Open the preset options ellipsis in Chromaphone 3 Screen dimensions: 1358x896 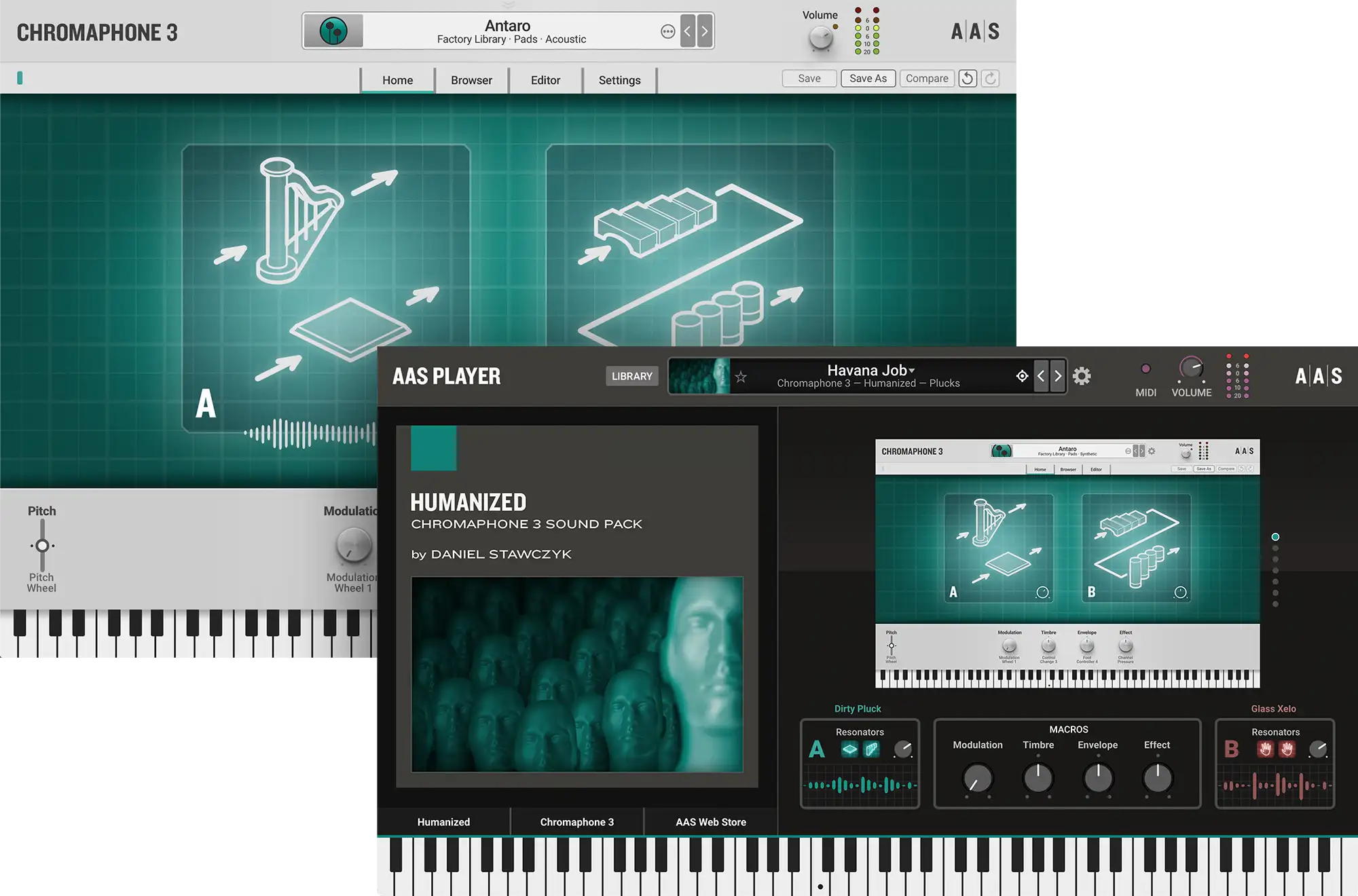(668, 32)
